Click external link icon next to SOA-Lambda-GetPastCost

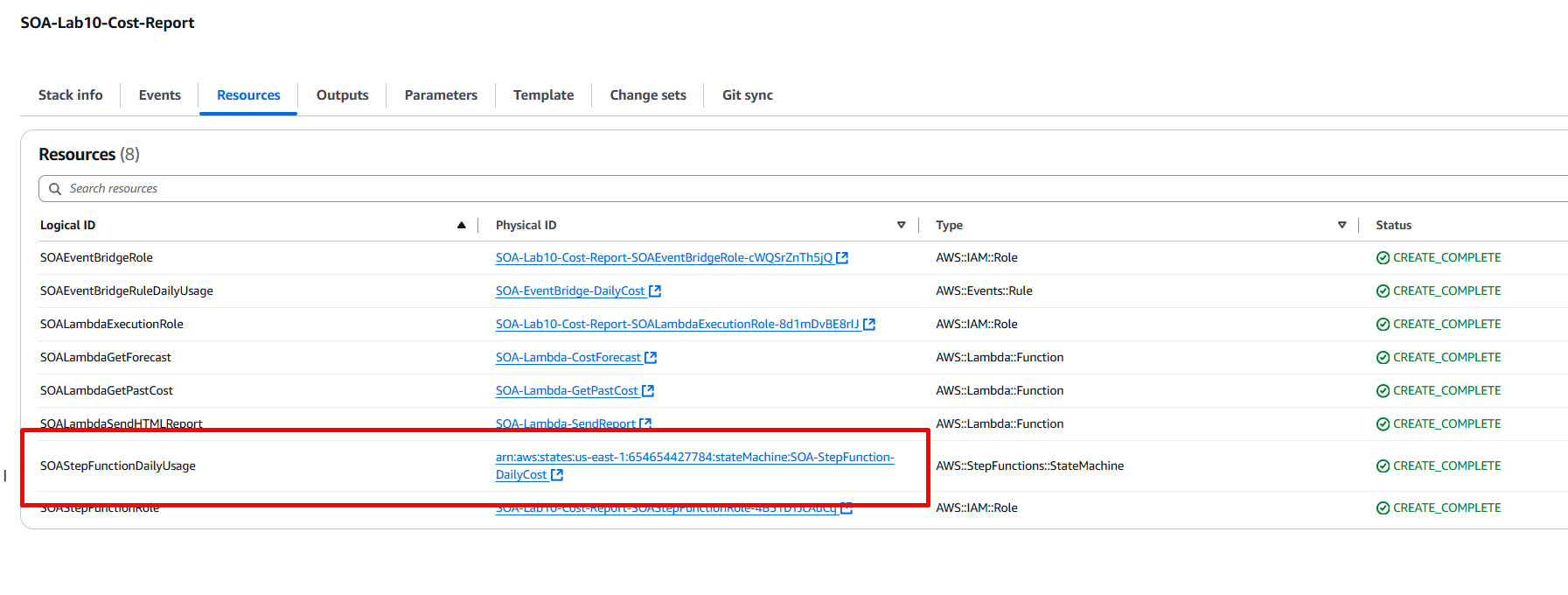[x=648, y=391]
